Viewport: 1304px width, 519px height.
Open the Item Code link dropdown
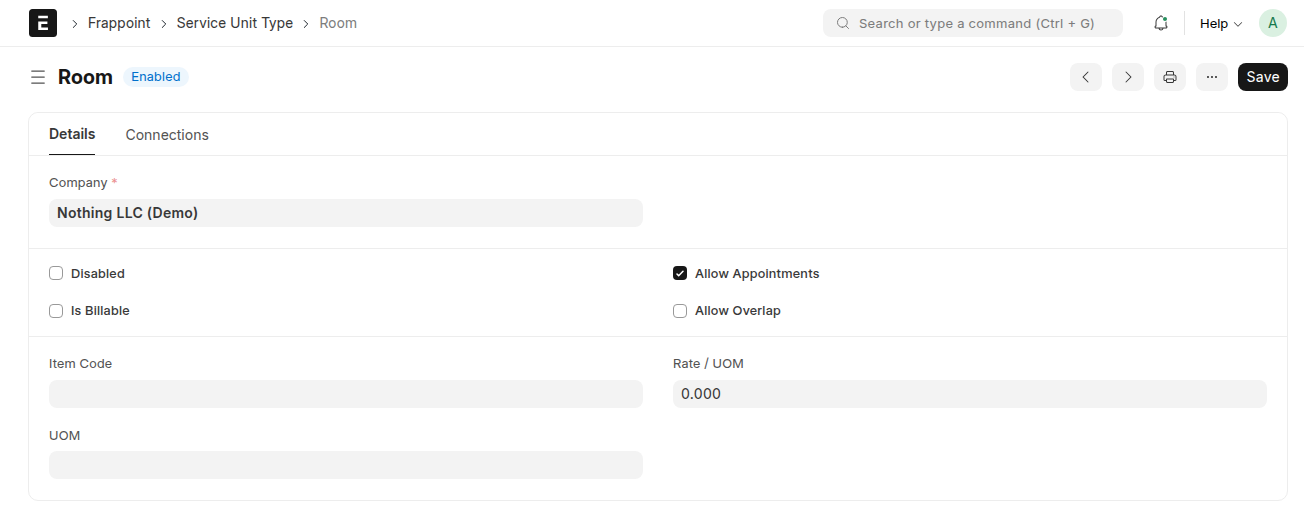pyautogui.click(x=345, y=394)
